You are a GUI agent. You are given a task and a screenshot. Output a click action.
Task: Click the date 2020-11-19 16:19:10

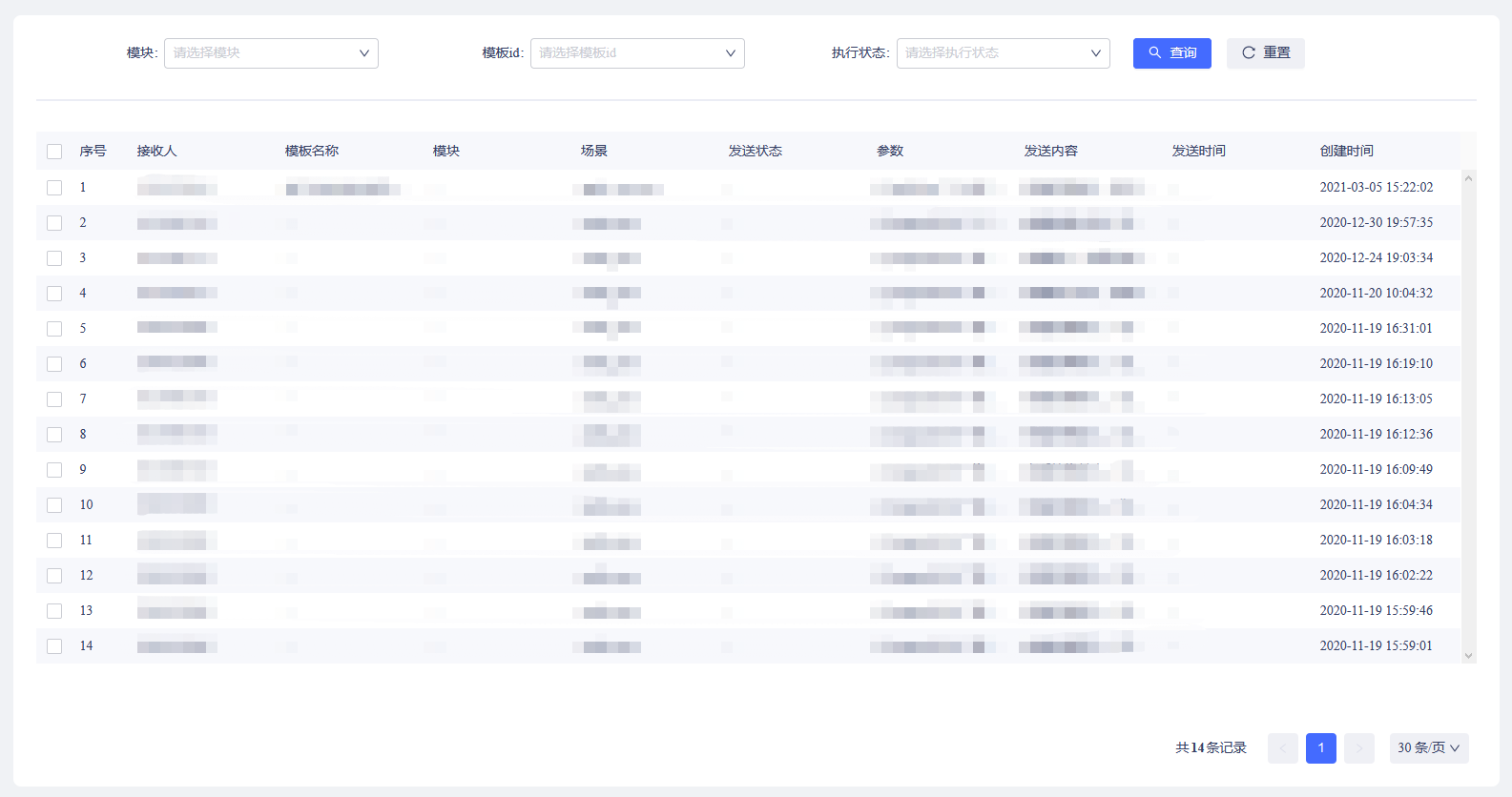coord(1377,364)
